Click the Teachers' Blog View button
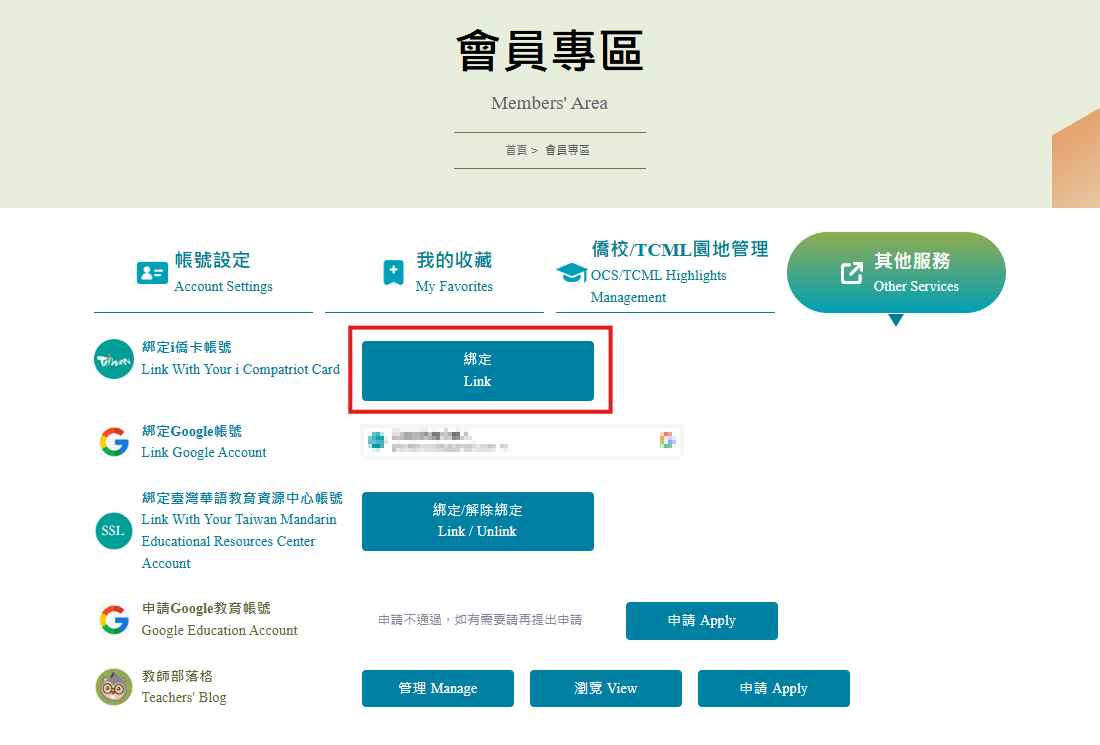Image resolution: width=1100 pixels, height=745 pixels. click(605, 689)
